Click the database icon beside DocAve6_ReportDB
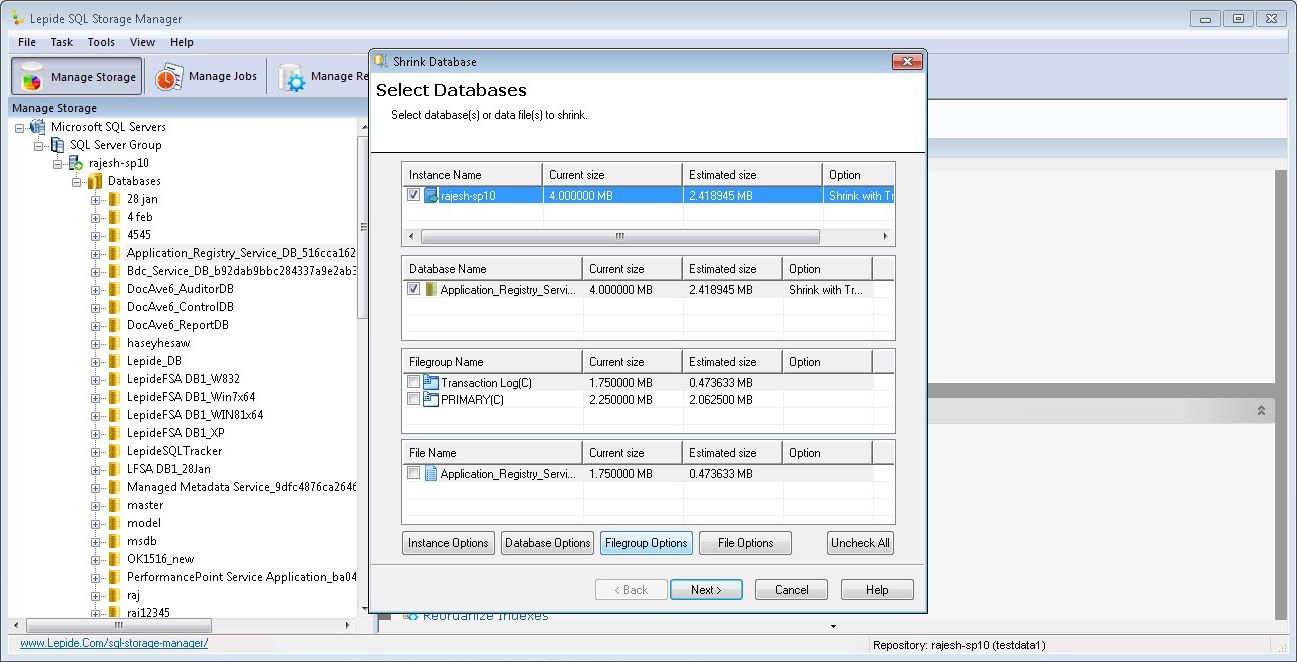This screenshot has height=662, width=1297. pos(113,325)
